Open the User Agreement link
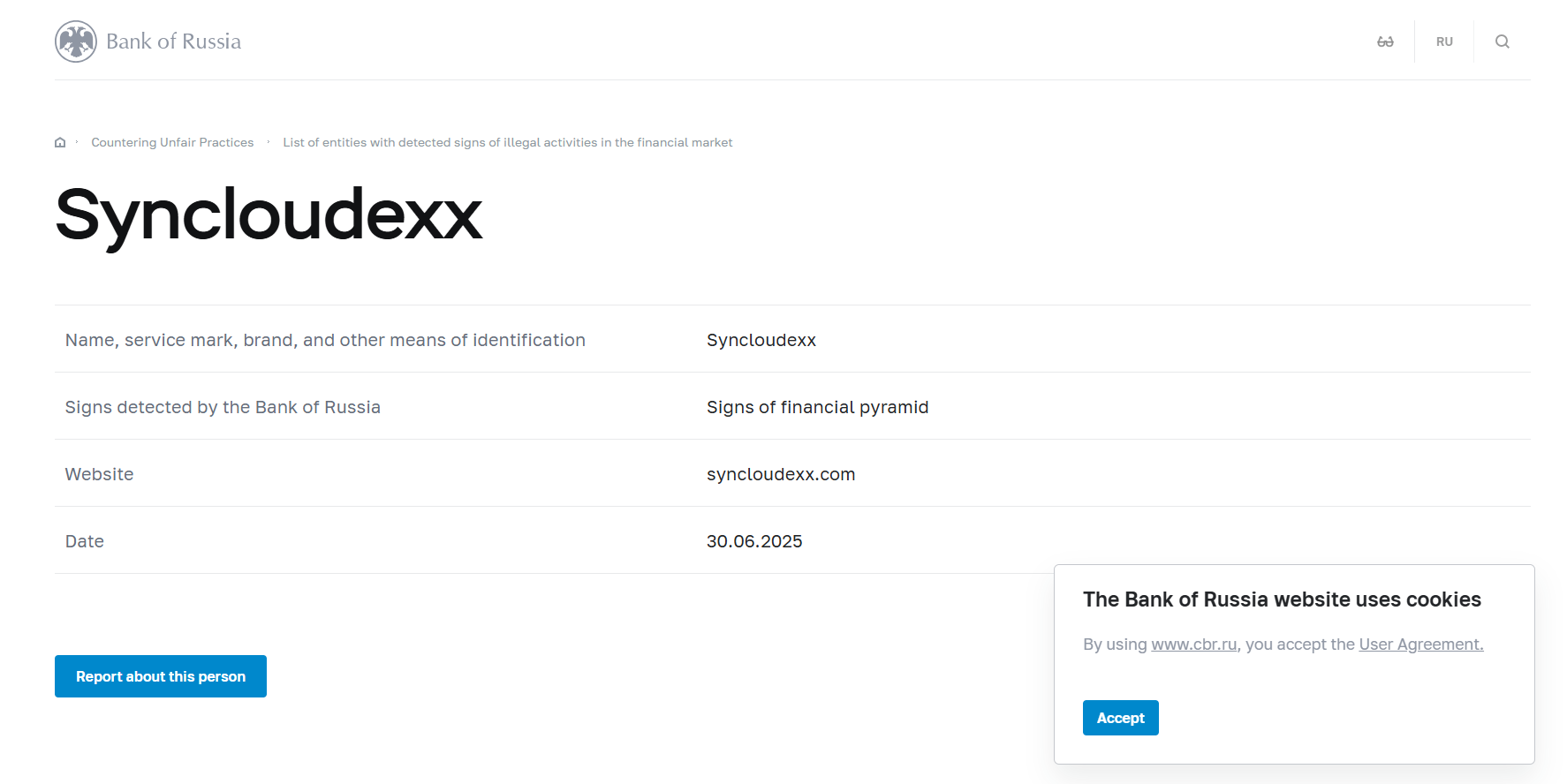The image size is (1567, 784). point(1420,645)
